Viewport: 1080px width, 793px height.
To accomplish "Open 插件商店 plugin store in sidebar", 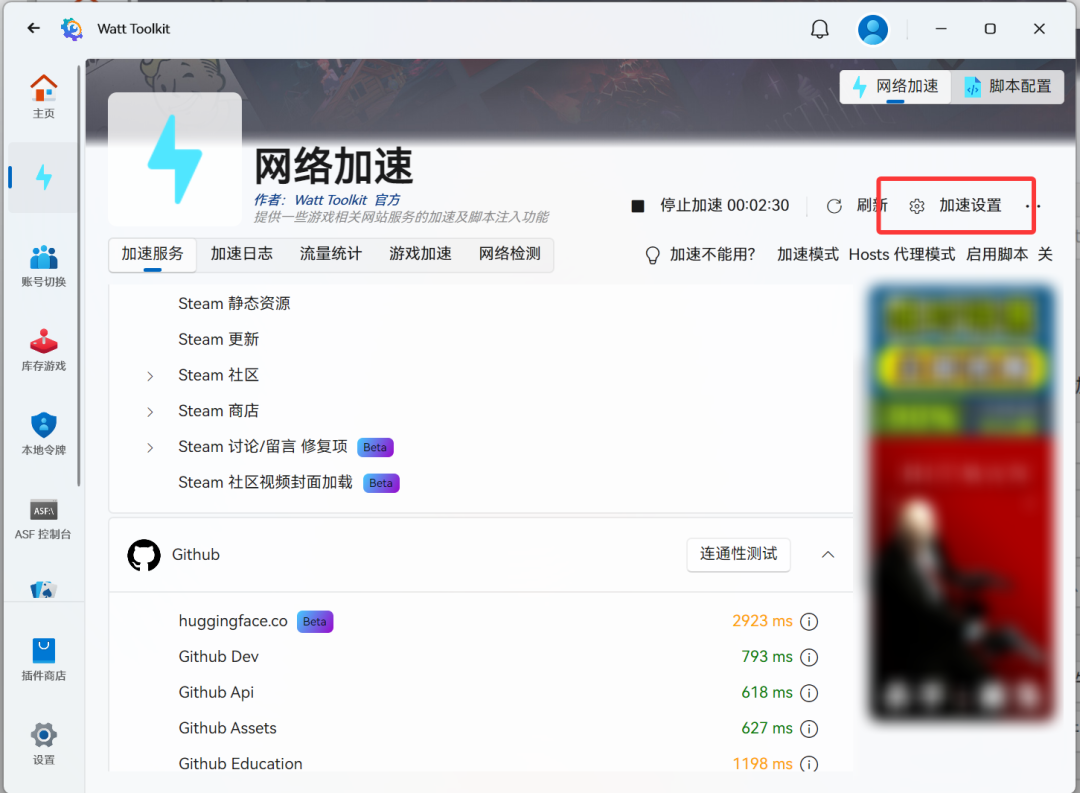I will click(x=43, y=660).
